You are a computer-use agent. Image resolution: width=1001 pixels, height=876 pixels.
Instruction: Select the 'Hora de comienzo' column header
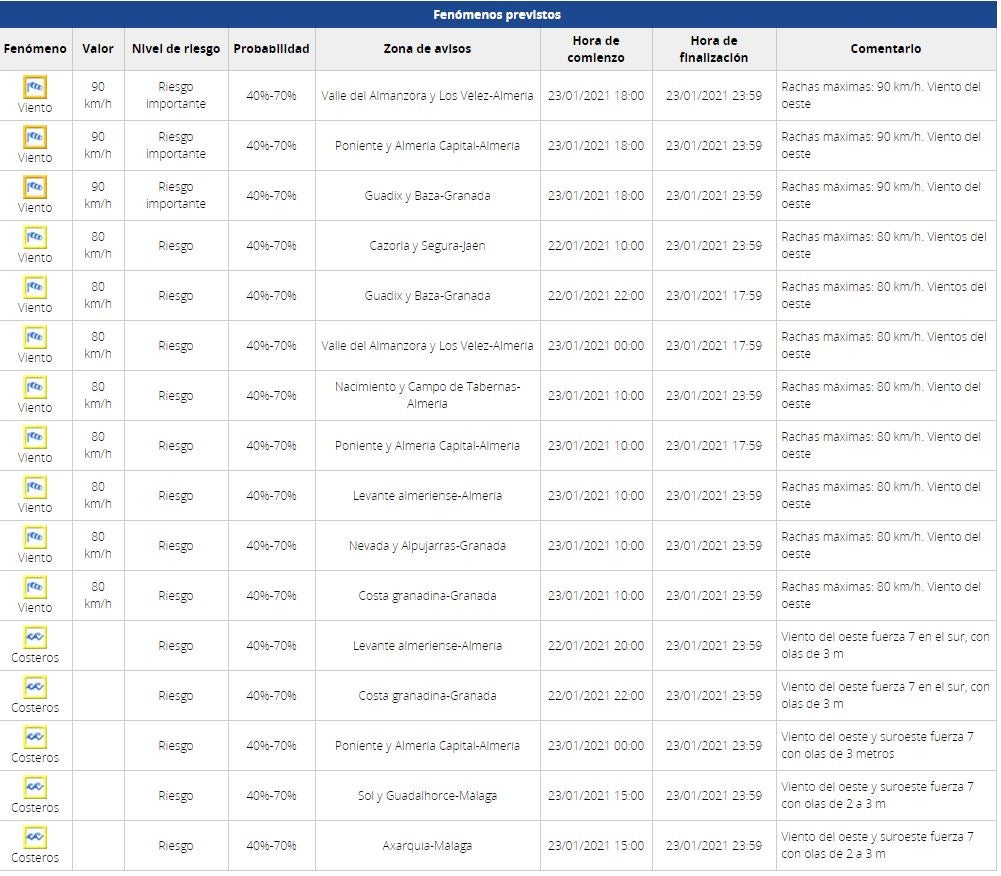[596, 49]
